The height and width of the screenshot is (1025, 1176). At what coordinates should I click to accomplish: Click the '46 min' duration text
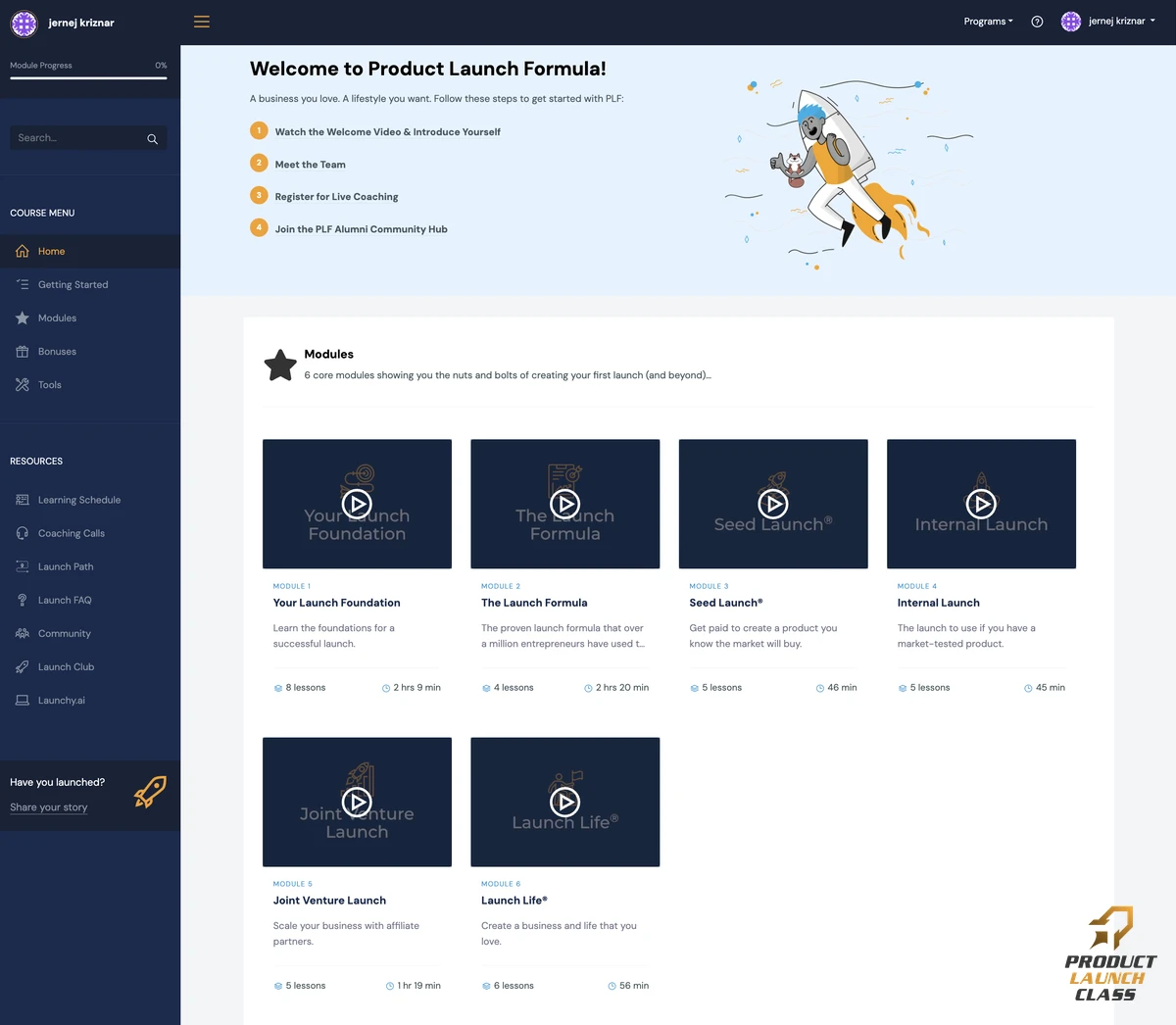(x=842, y=688)
